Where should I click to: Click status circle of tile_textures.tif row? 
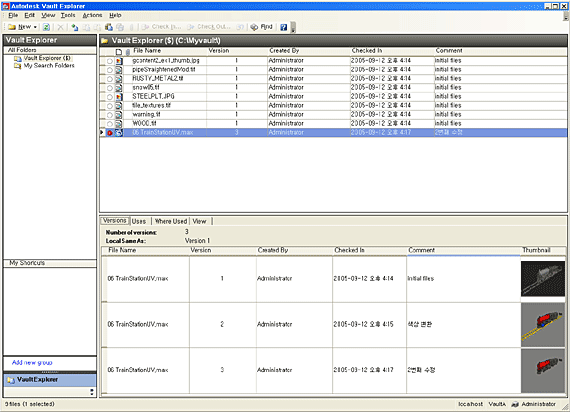(109, 106)
